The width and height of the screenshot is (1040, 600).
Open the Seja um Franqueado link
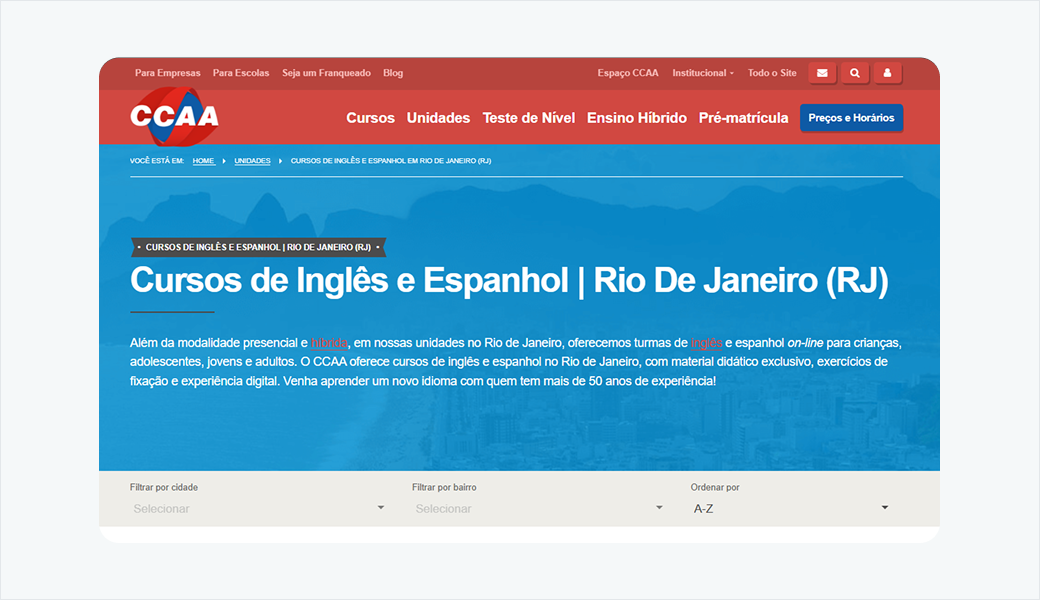(x=326, y=73)
